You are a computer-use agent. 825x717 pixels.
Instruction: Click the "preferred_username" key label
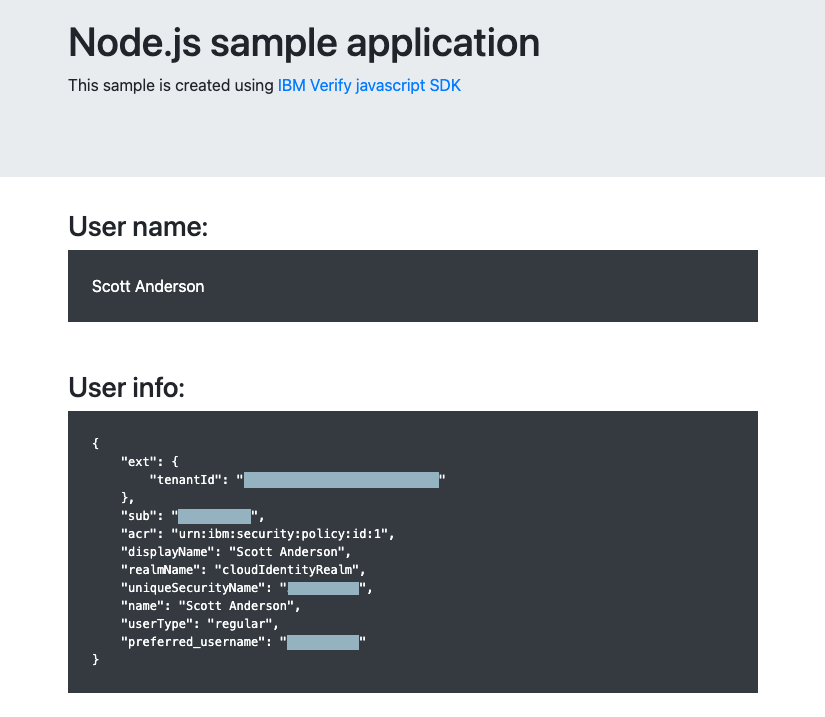tap(193, 642)
